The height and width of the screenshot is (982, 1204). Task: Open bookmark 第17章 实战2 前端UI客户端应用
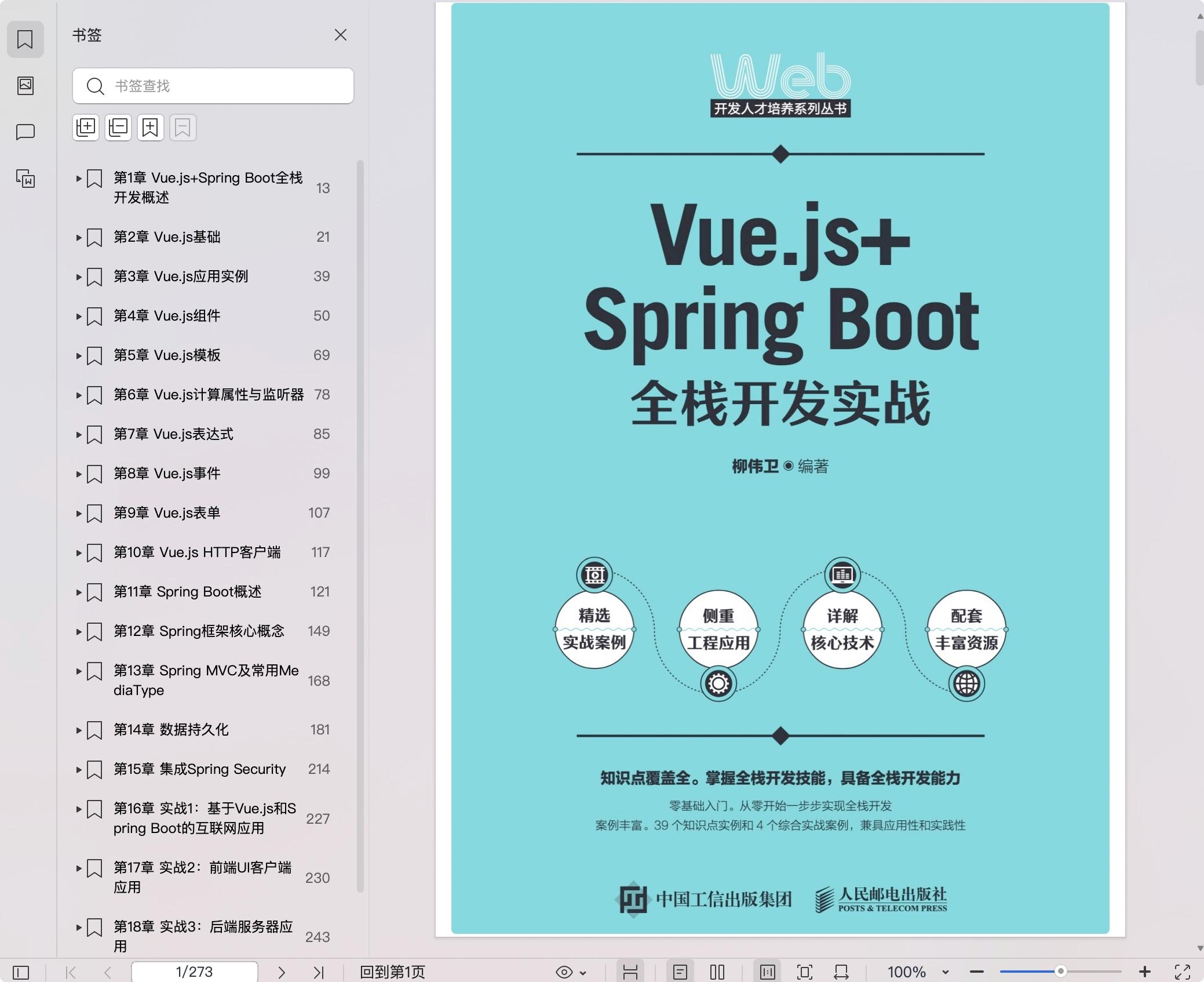click(203, 877)
